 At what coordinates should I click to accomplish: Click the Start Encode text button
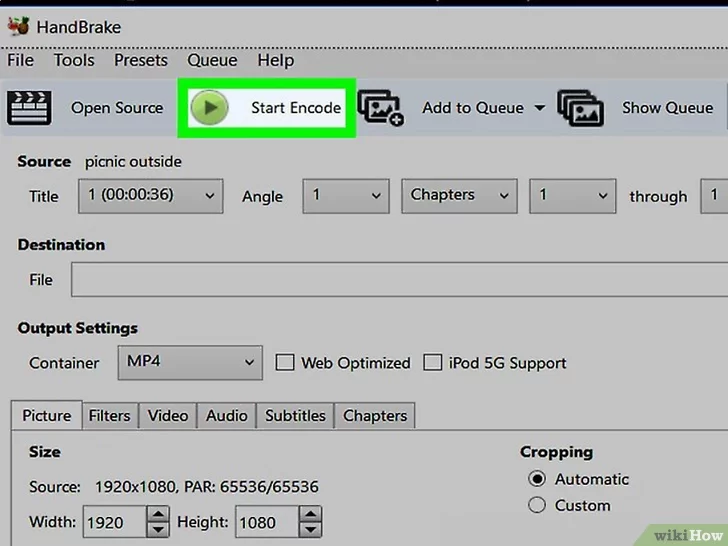click(296, 108)
